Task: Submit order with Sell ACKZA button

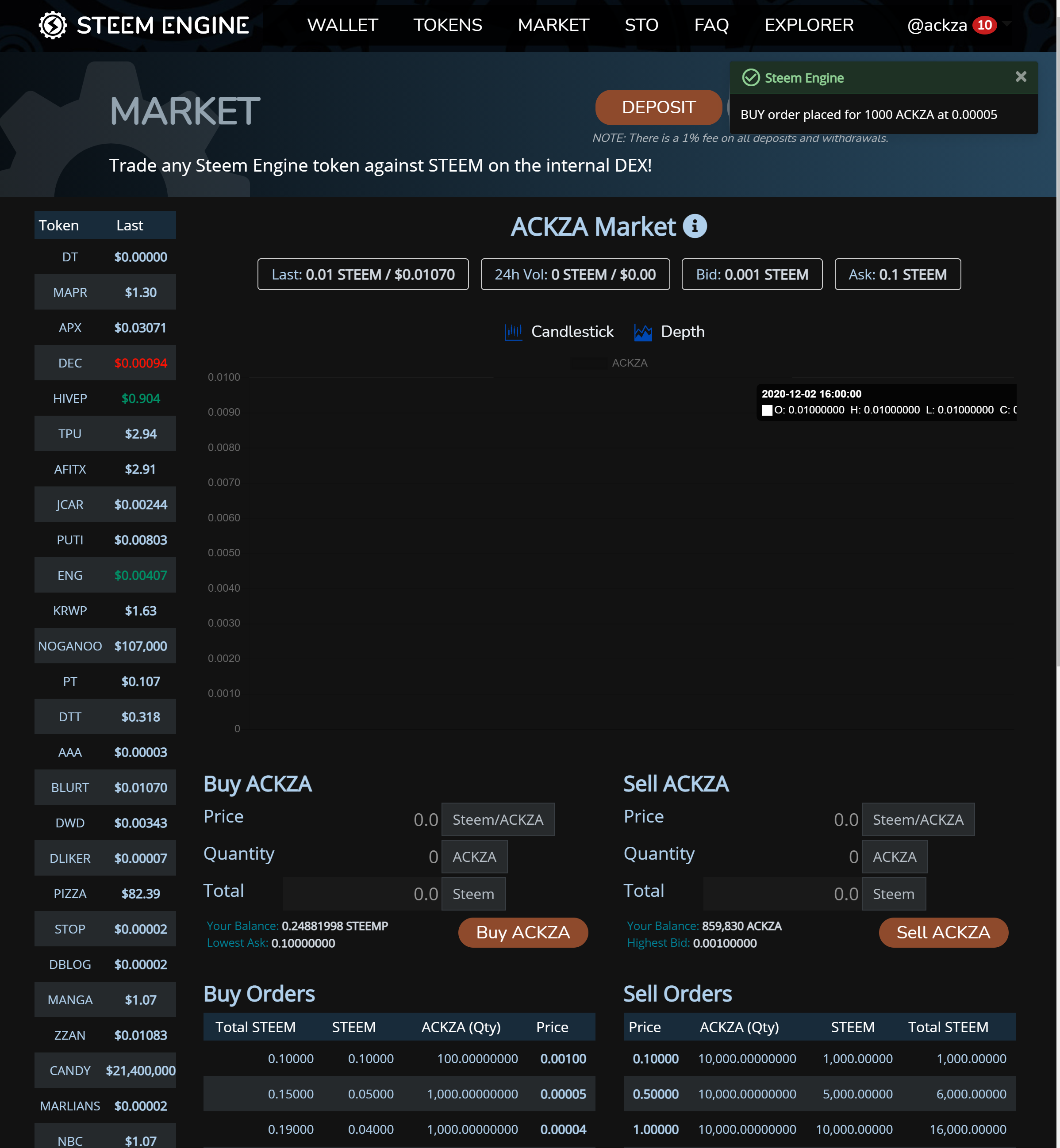Action: pos(944,933)
